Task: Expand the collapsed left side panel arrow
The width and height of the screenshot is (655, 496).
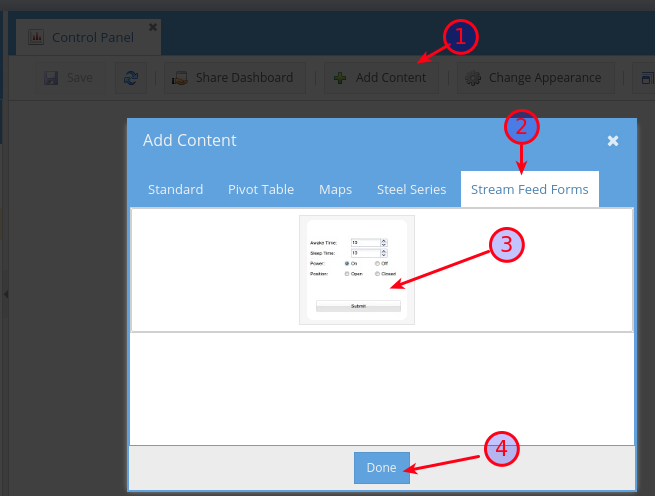Action: point(4,294)
